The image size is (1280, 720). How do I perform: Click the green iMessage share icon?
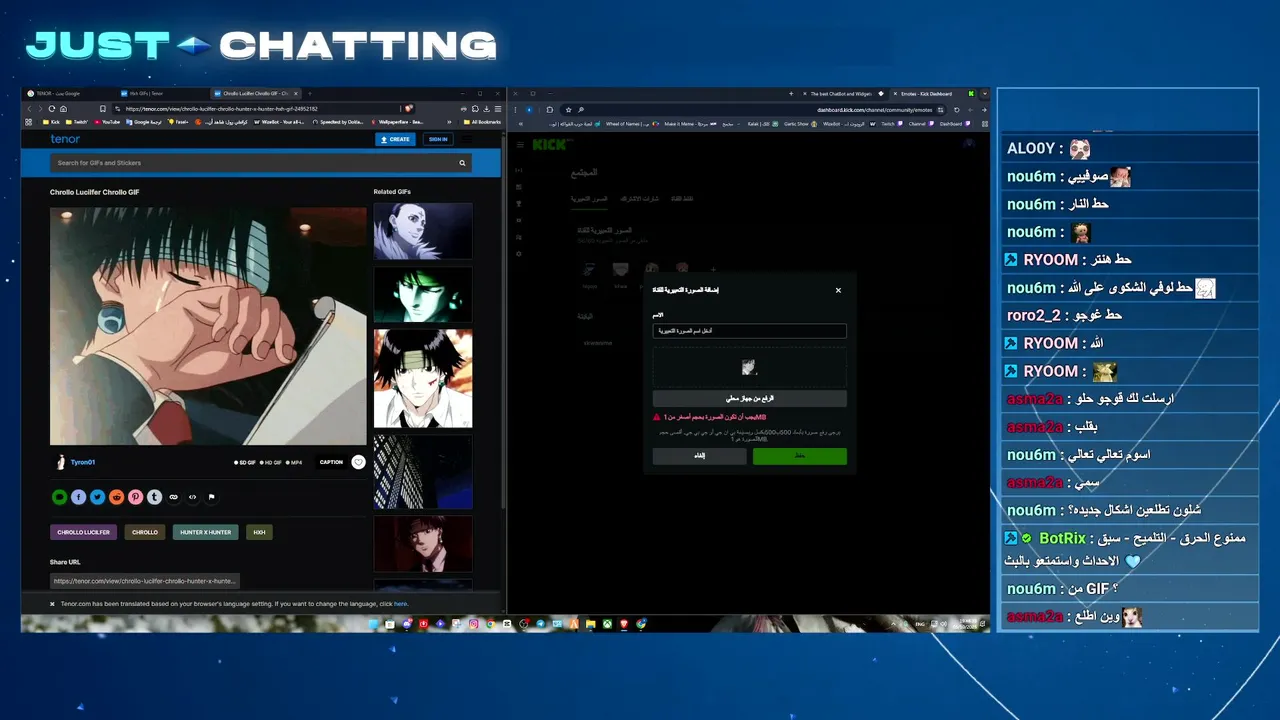tap(59, 497)
